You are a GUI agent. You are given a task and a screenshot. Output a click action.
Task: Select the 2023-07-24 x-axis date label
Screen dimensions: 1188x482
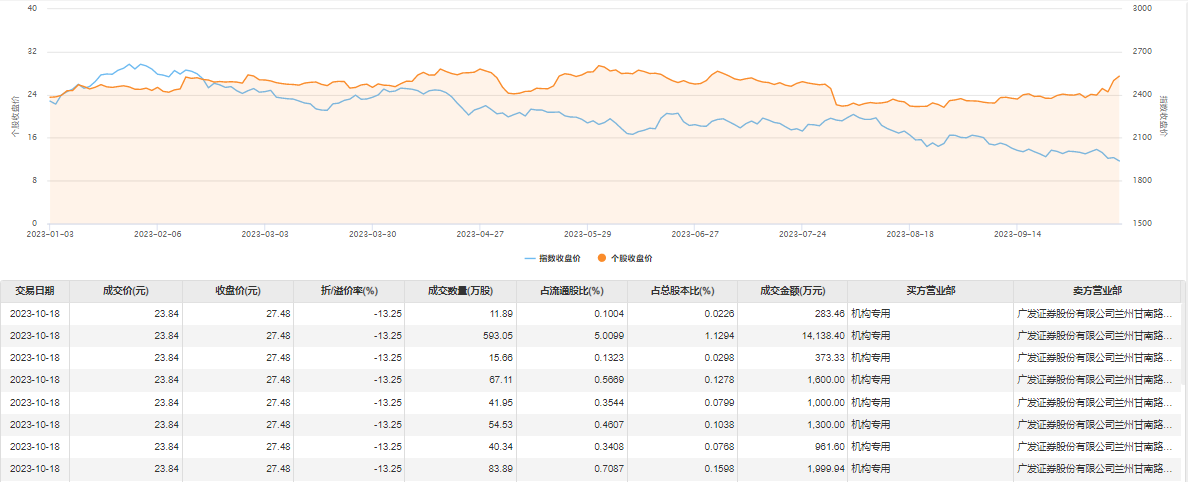pos(802,234)
